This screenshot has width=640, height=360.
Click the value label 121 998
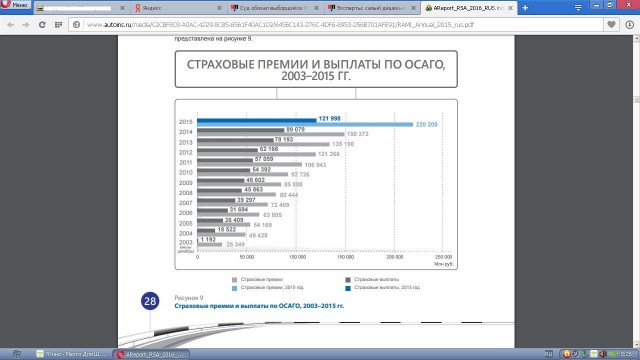[329, 118]
